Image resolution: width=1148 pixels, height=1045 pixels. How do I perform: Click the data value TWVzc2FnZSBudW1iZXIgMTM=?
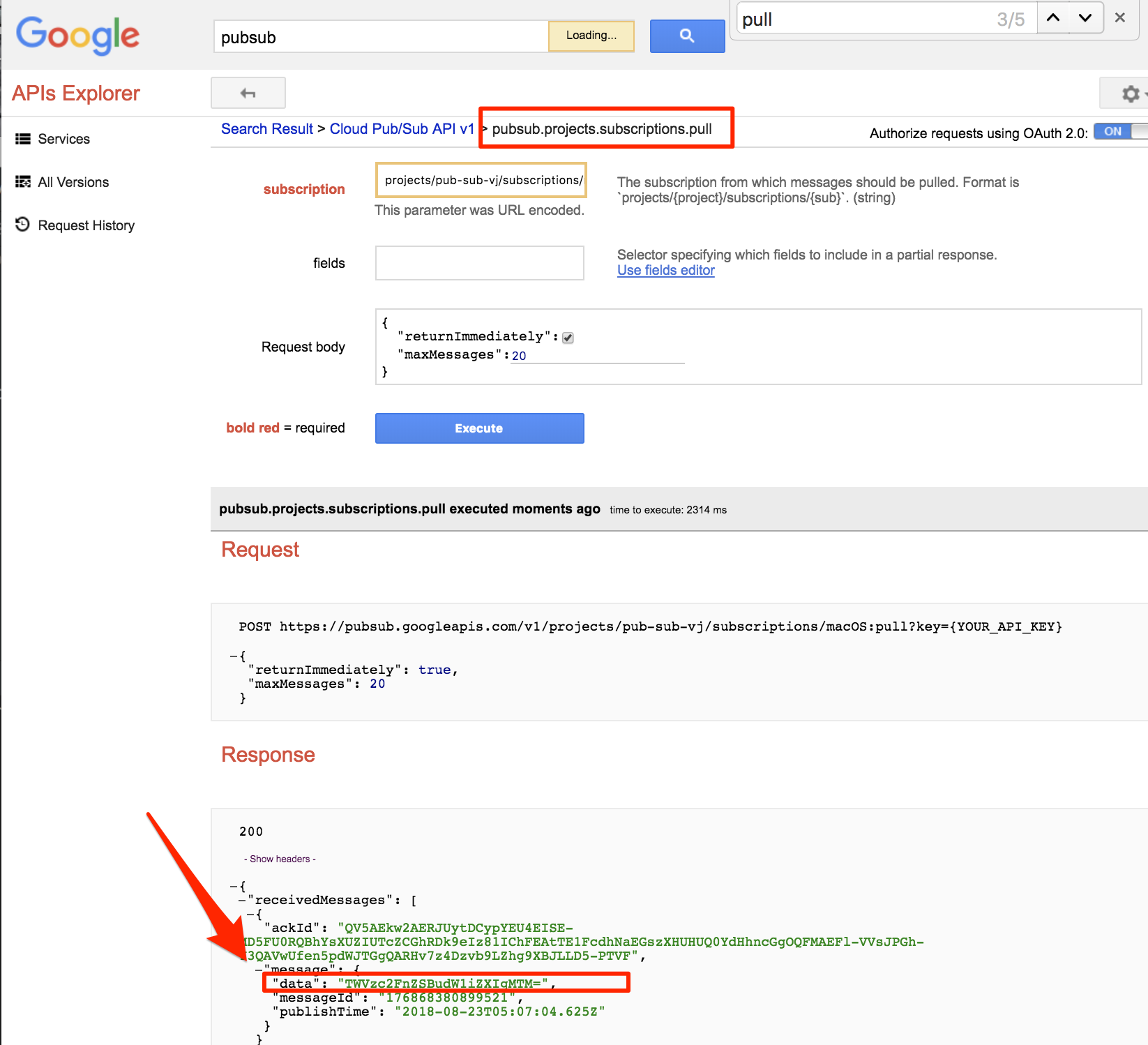[x=443, y=984]
